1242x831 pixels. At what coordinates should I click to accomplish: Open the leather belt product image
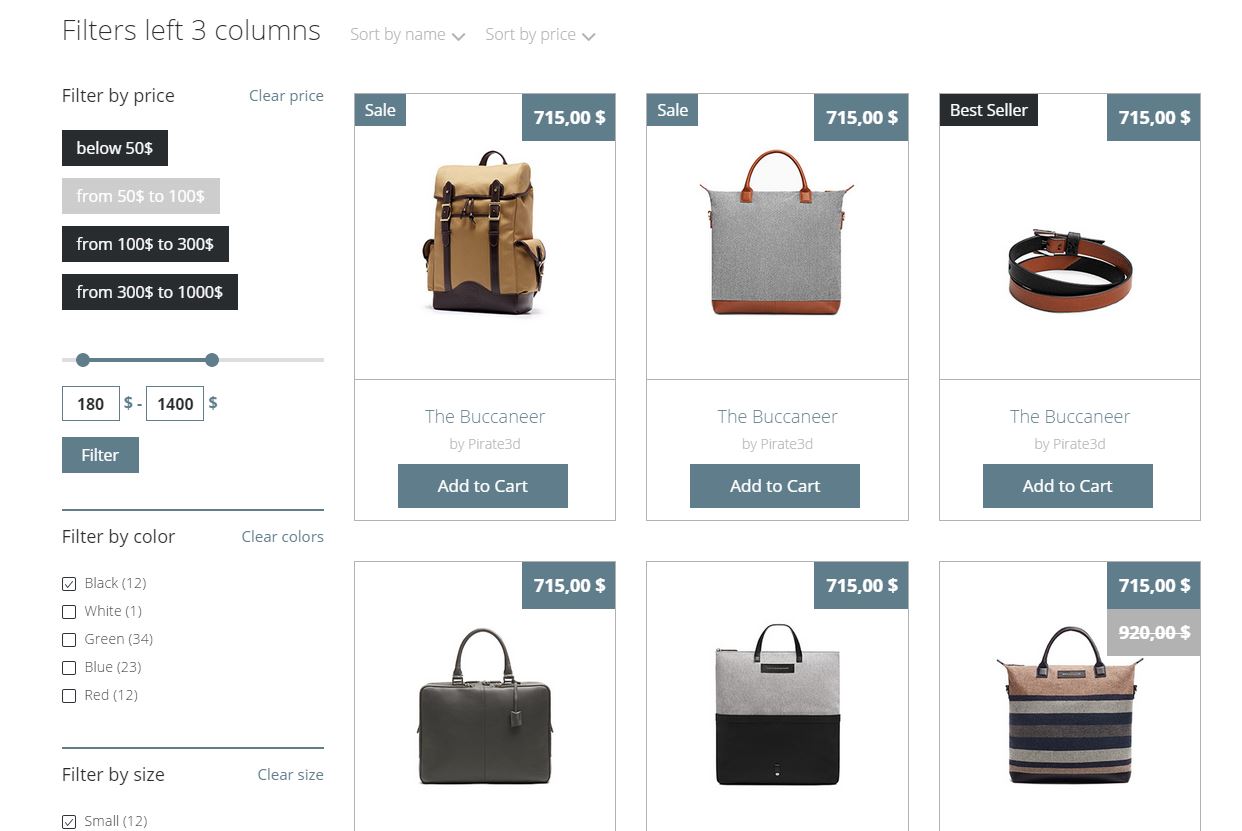point(1070,270)
